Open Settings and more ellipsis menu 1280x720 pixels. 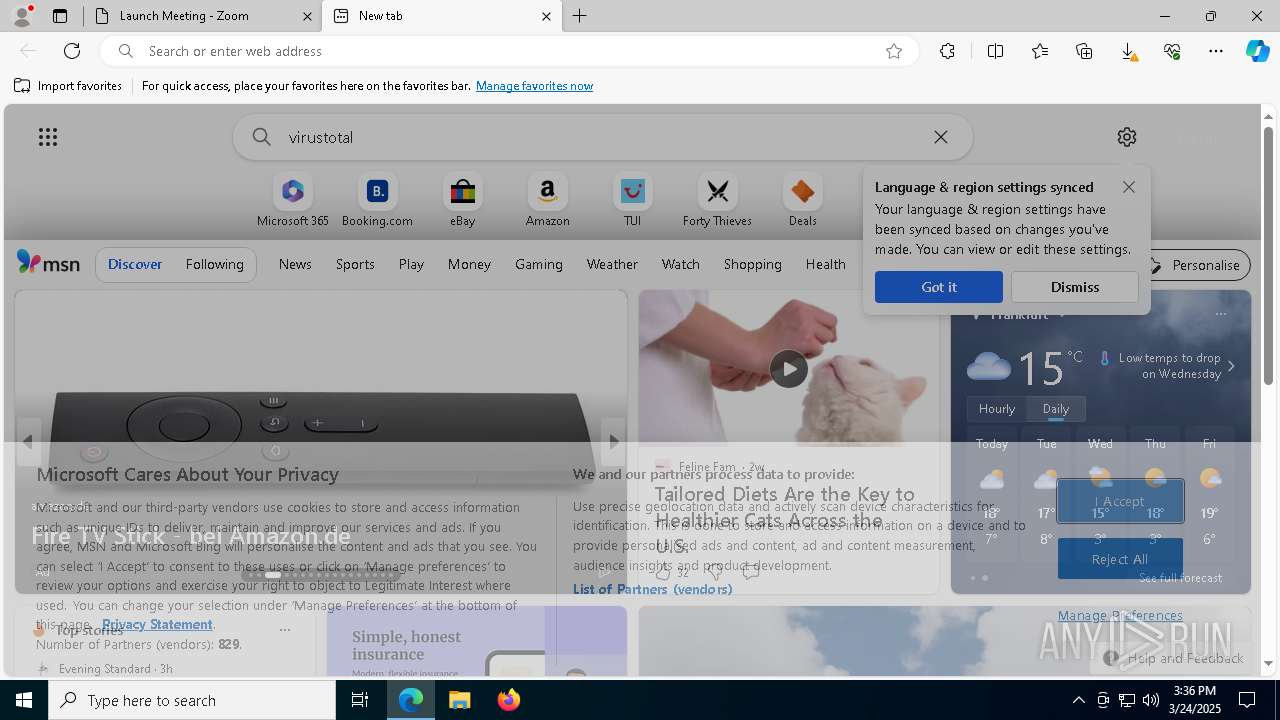(x=1216, y=51)
